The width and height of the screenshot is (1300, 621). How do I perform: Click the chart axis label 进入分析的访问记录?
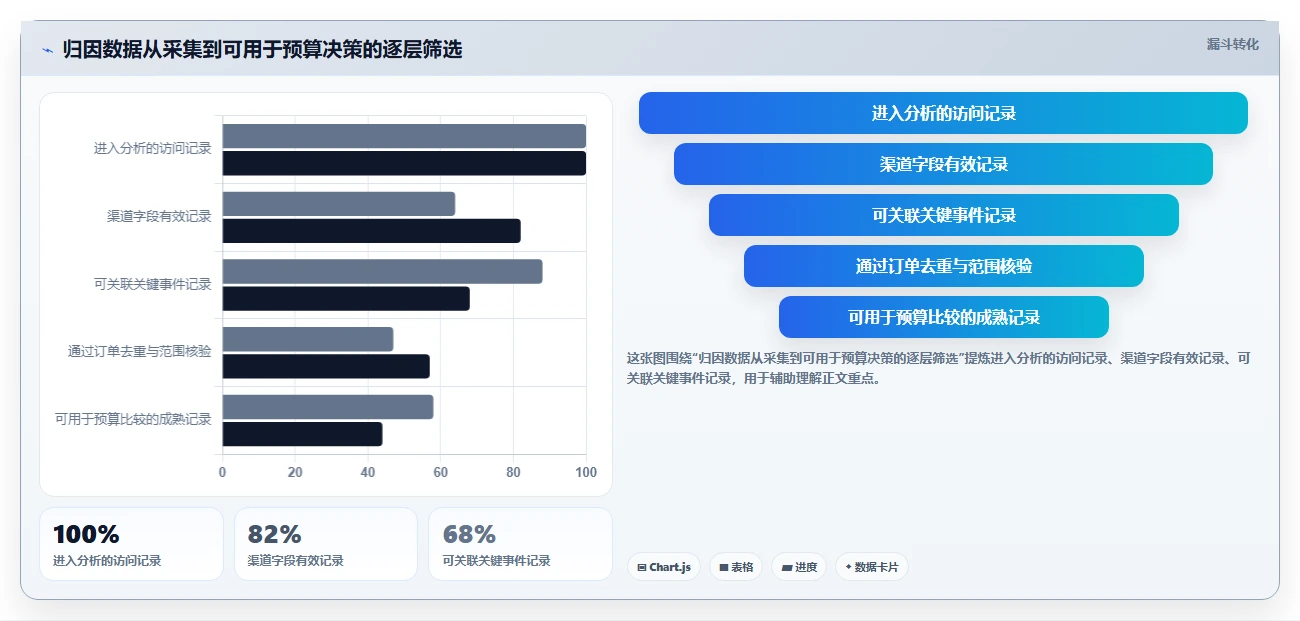(153, 149)
